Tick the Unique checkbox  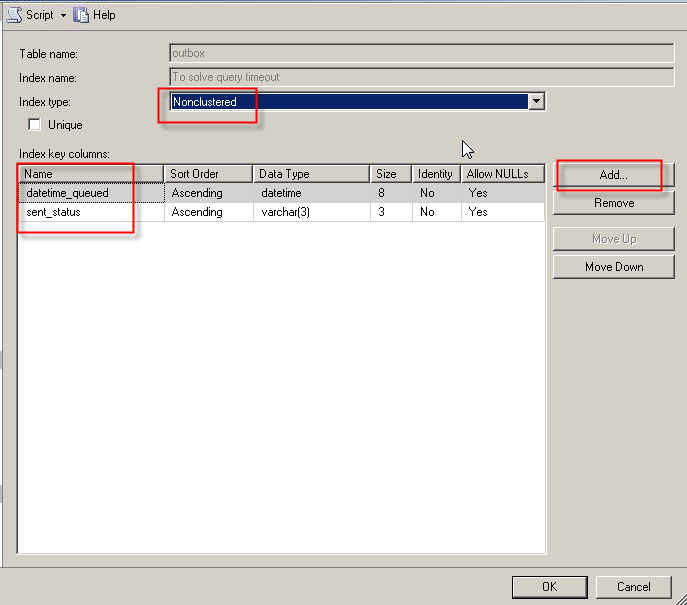pos(34,125)
